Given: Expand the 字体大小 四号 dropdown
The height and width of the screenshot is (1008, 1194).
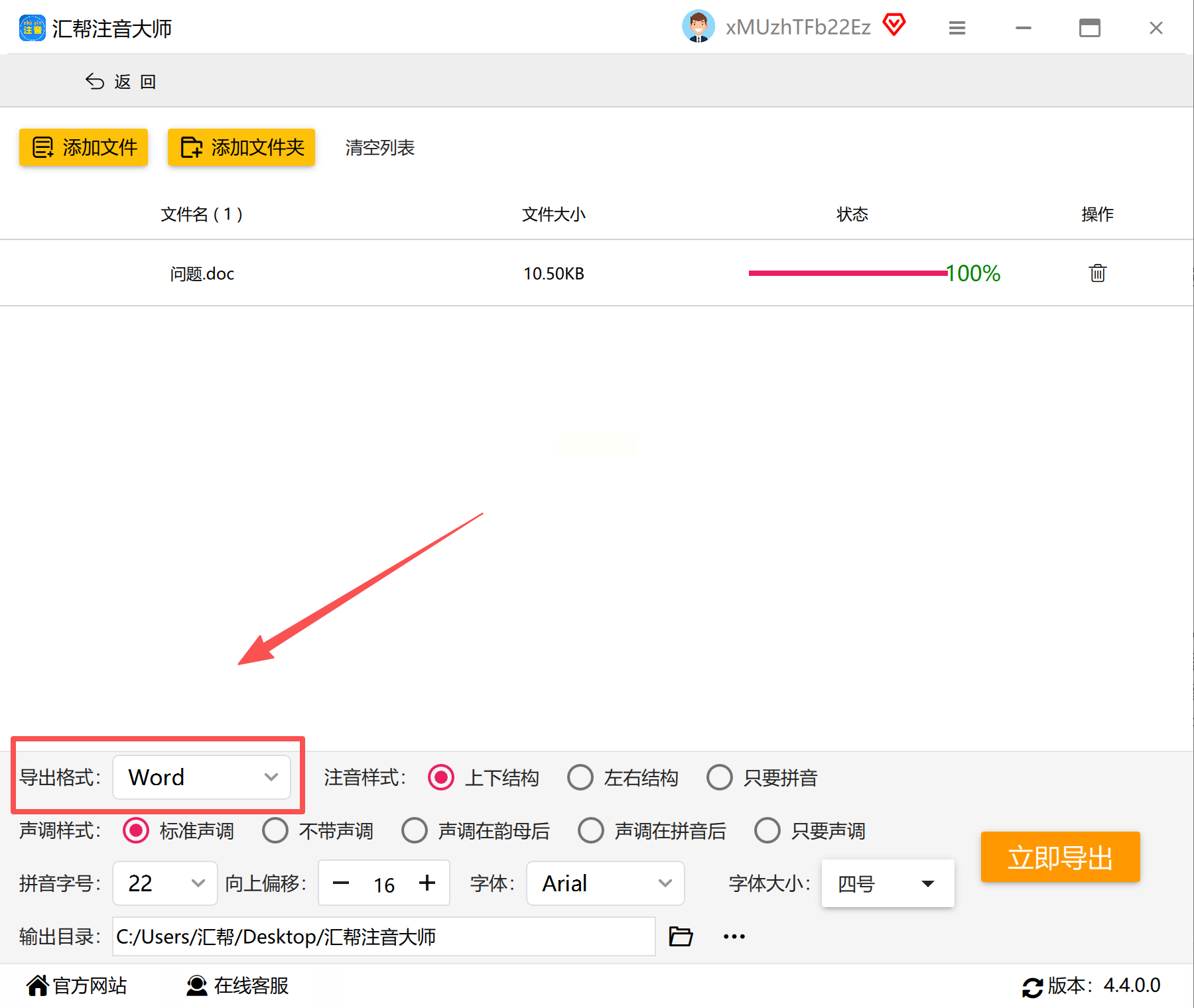Looking at the screenshot, I should pos(888,883).
